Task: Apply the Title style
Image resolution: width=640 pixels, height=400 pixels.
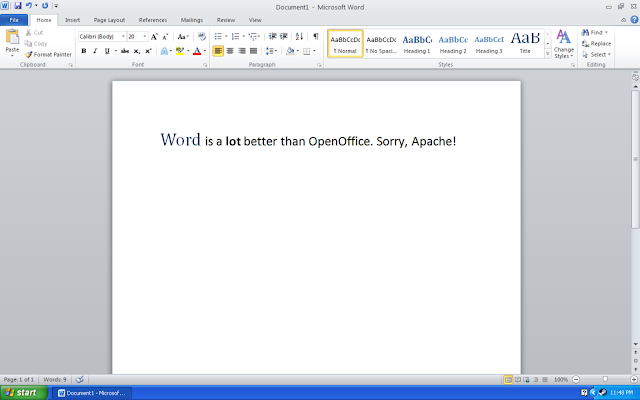Action: pyautogui.click(x=525, y=43)
